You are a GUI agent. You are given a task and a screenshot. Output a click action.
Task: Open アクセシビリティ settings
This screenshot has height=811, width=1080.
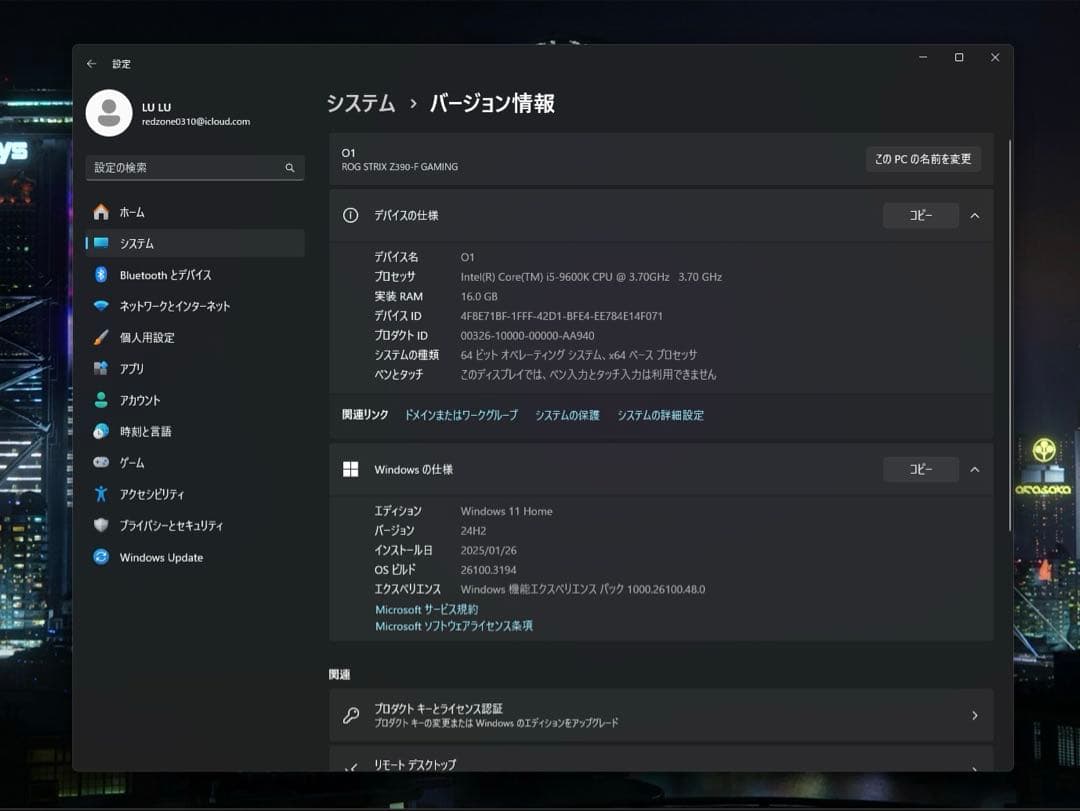[153, 494]
